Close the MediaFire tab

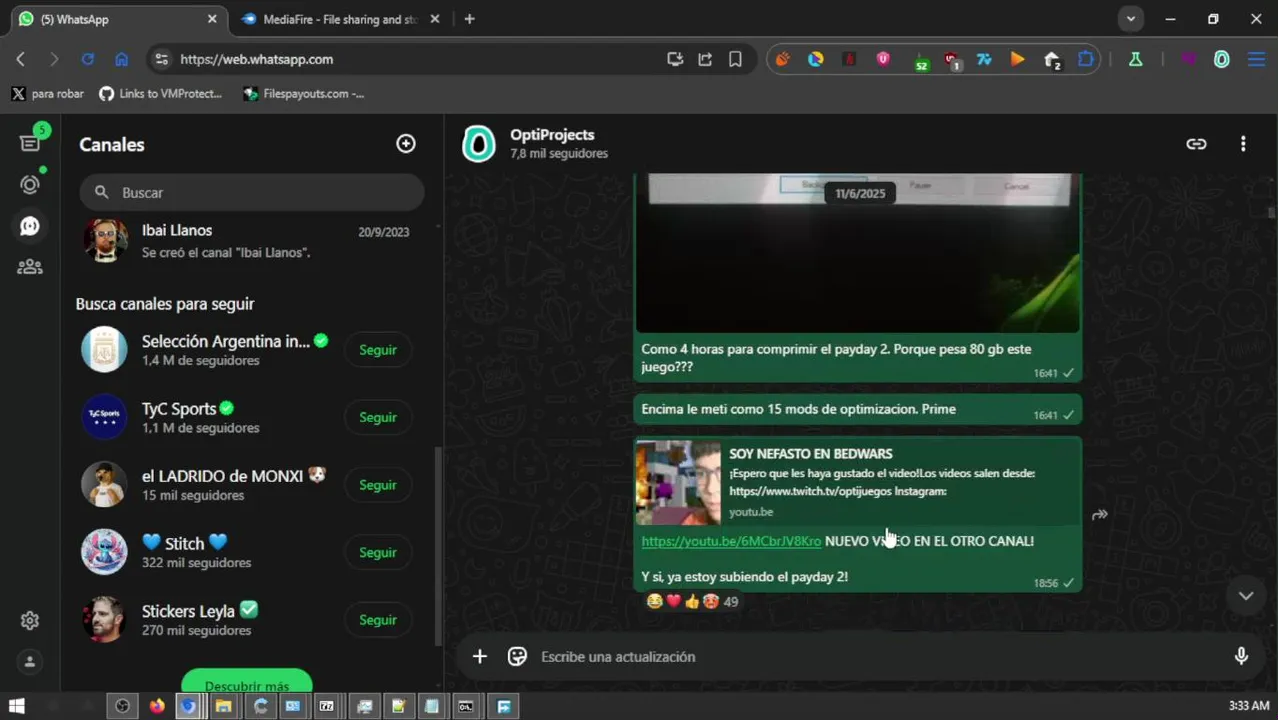point(435,19)
